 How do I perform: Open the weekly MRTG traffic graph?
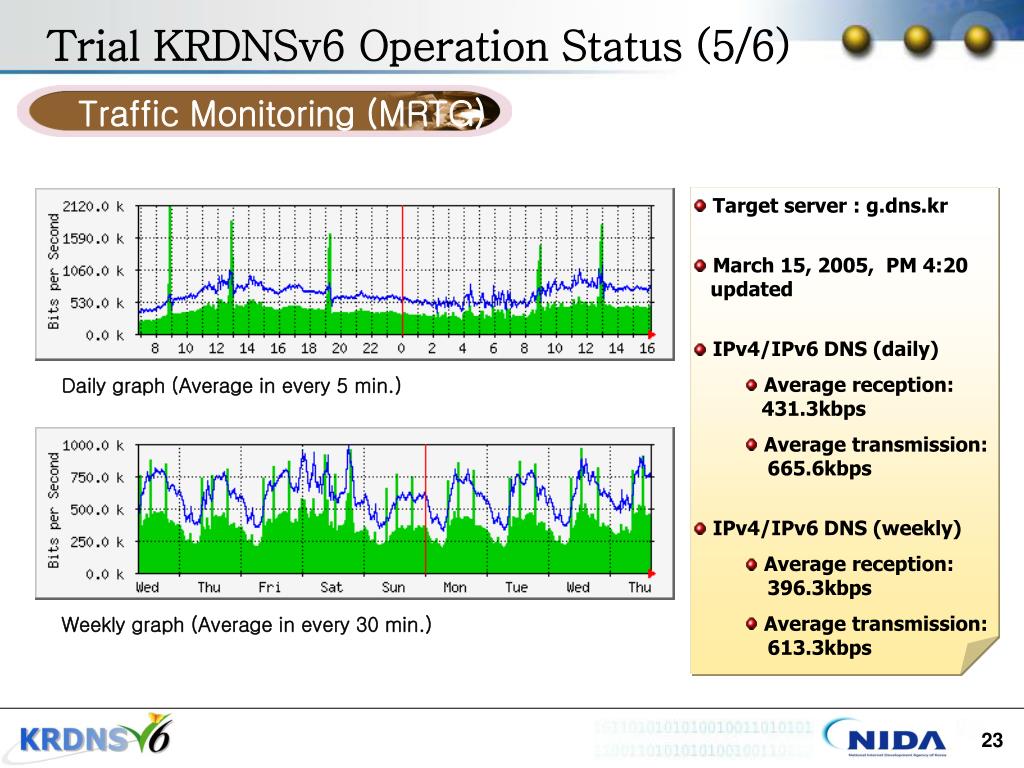pyautogui.click(x=355, y=513)
